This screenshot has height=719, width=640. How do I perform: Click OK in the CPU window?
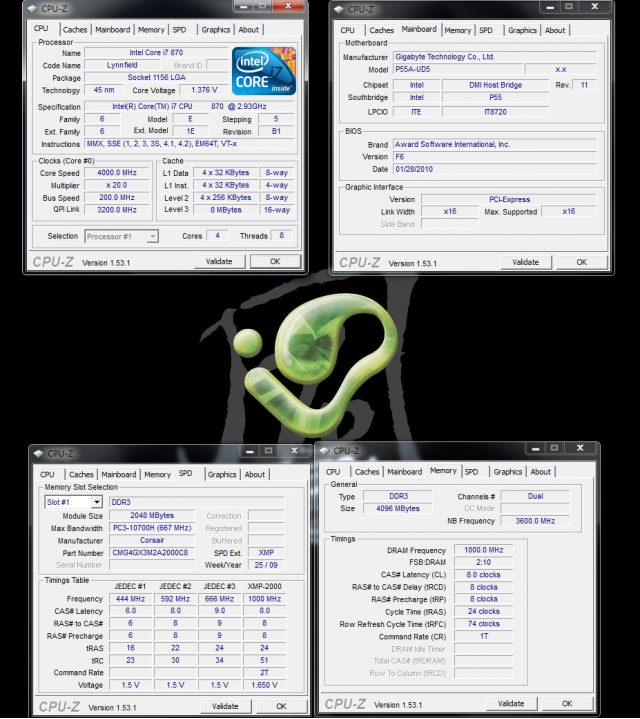click(x=275, y=261)
